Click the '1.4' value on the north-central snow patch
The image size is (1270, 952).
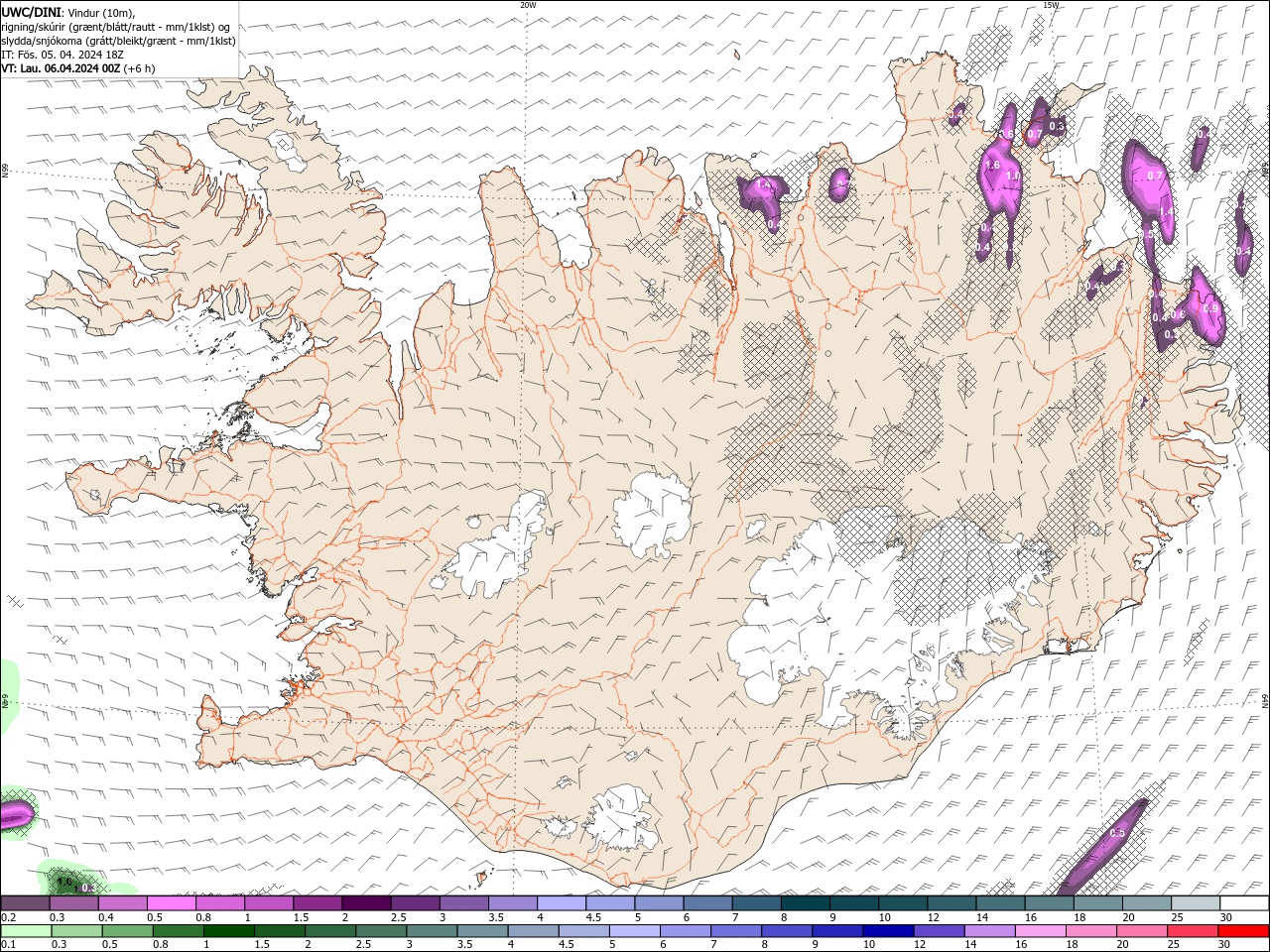tap(764, 185)
